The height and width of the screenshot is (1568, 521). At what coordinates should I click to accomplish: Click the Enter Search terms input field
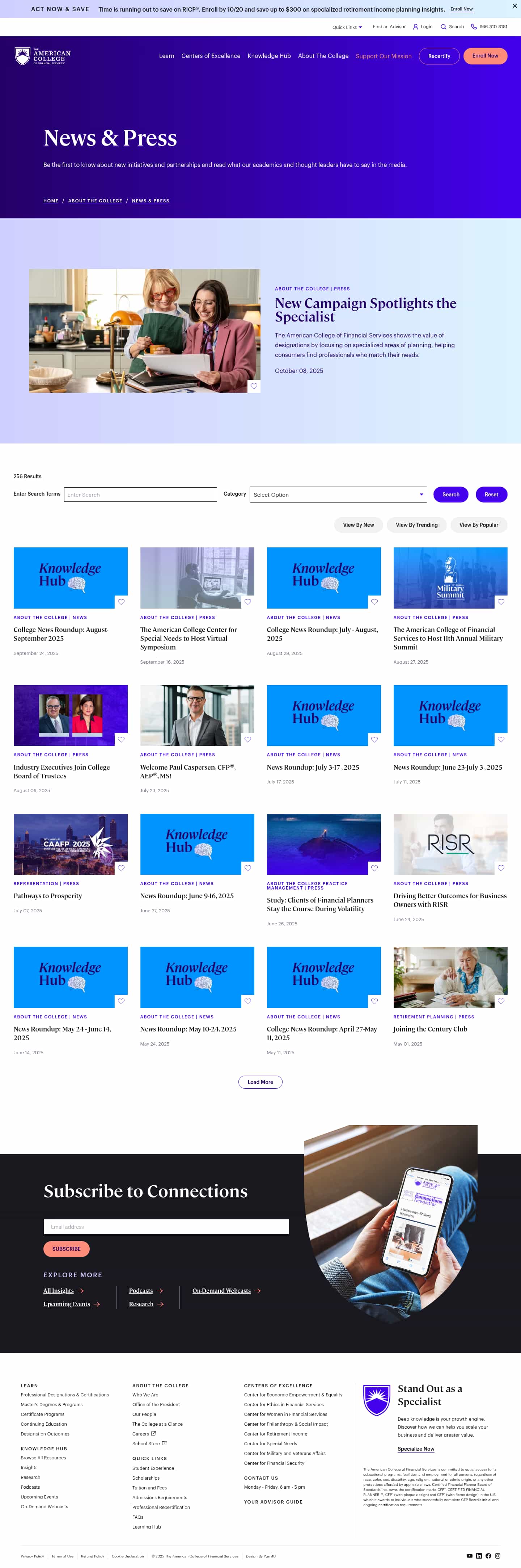(140, 494)
